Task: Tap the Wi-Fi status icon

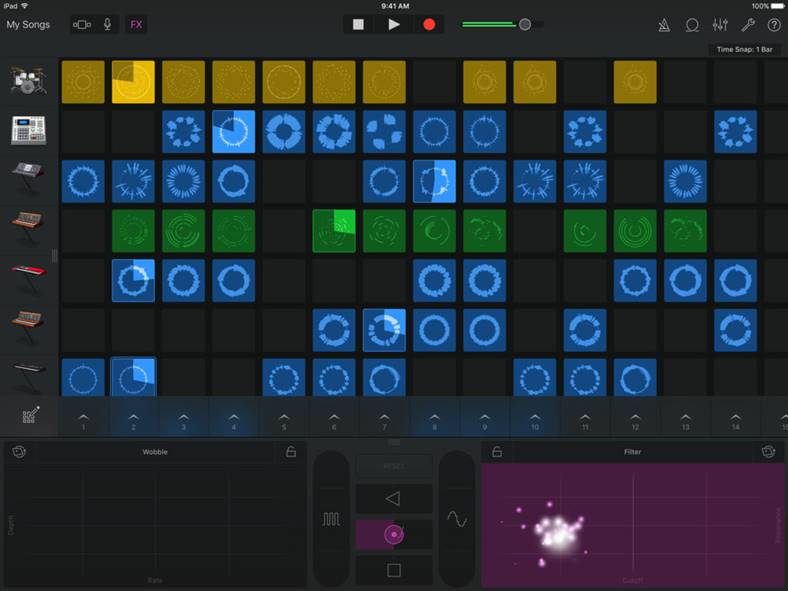Action: click(x=24, y=6)
